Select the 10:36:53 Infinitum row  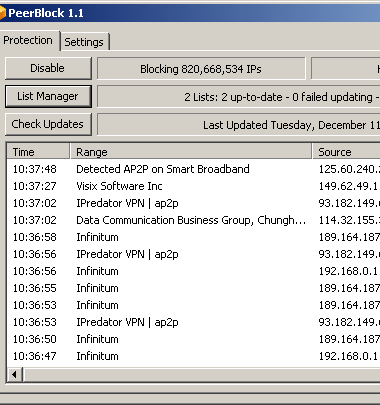[193, 305]
